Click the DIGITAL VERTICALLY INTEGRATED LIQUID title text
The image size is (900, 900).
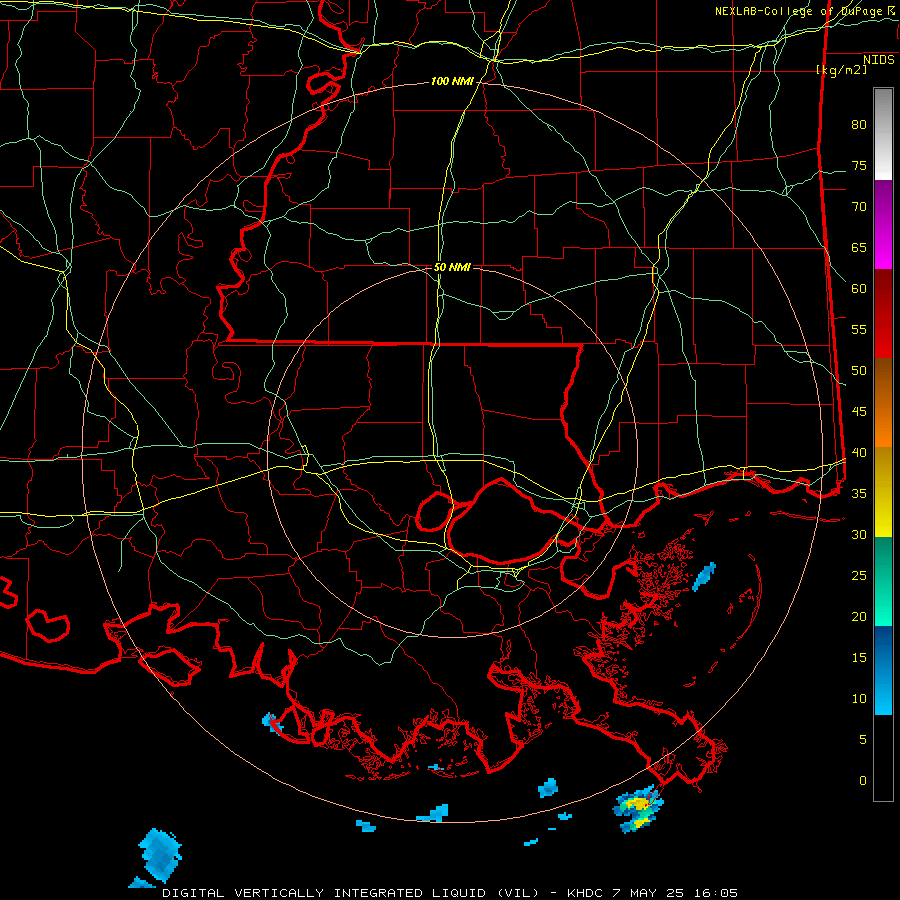tap(352, 893)
